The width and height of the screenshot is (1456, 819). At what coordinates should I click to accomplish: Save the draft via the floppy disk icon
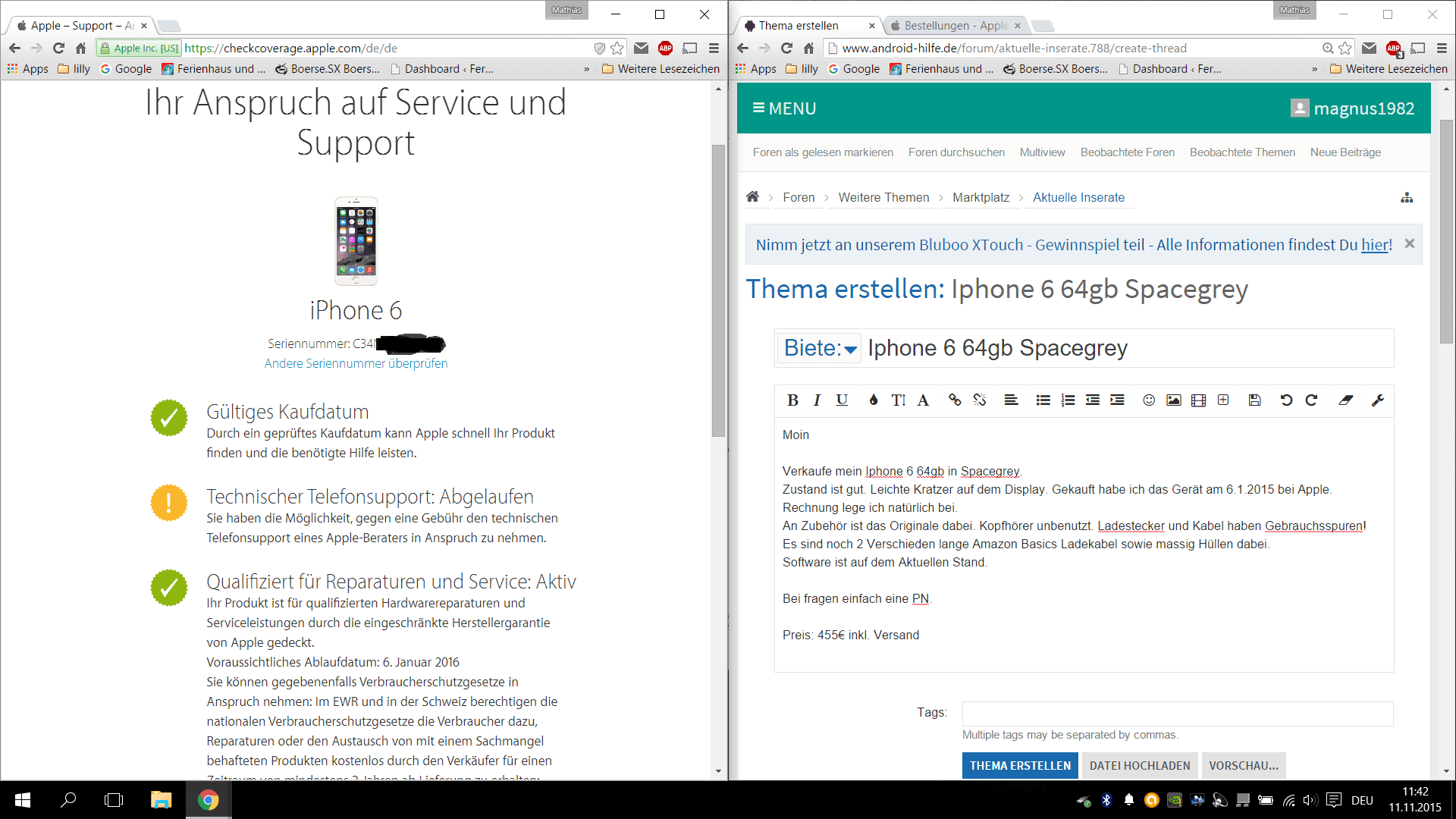[1255, 400]
